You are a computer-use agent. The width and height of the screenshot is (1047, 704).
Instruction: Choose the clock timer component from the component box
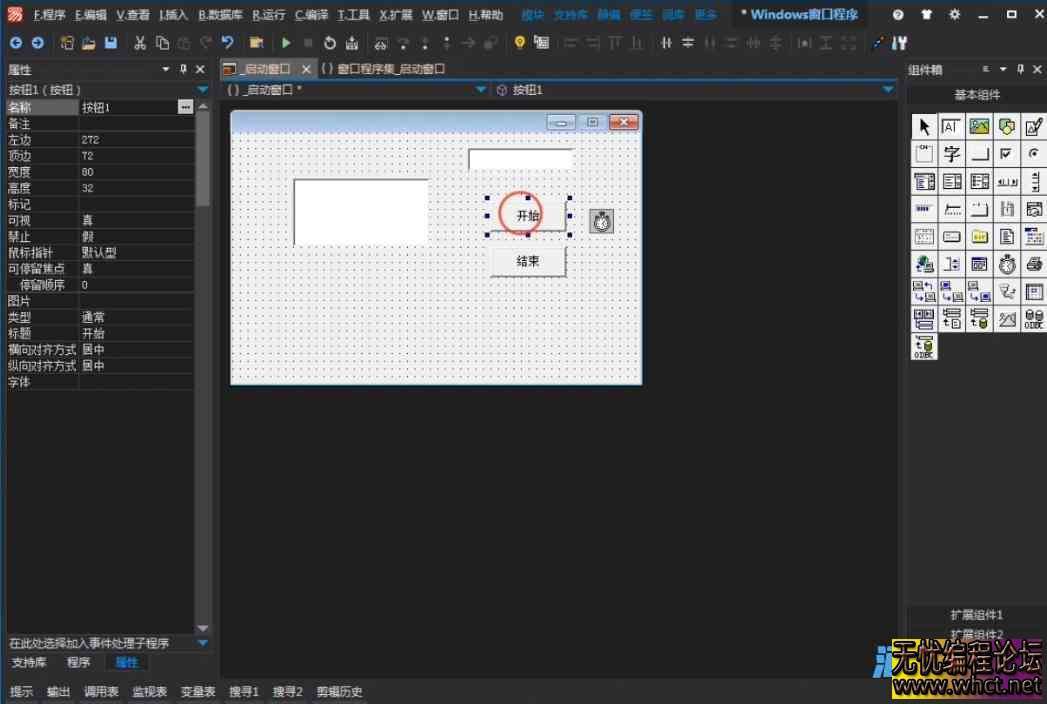pos(1007,264)
